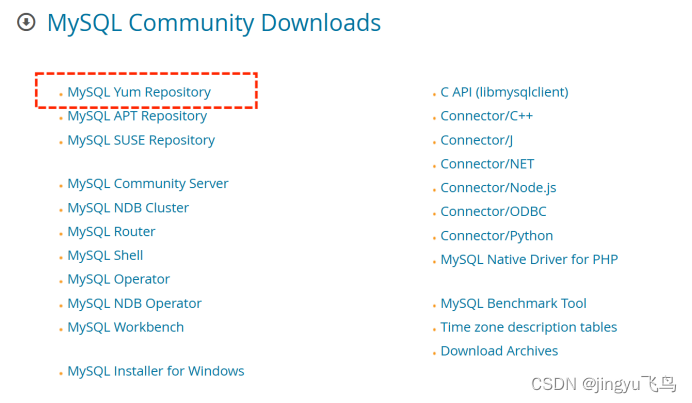This screenshot has height=403, width=692.
Task: Open the Connector/J link
Action: [x=477, y=140]
